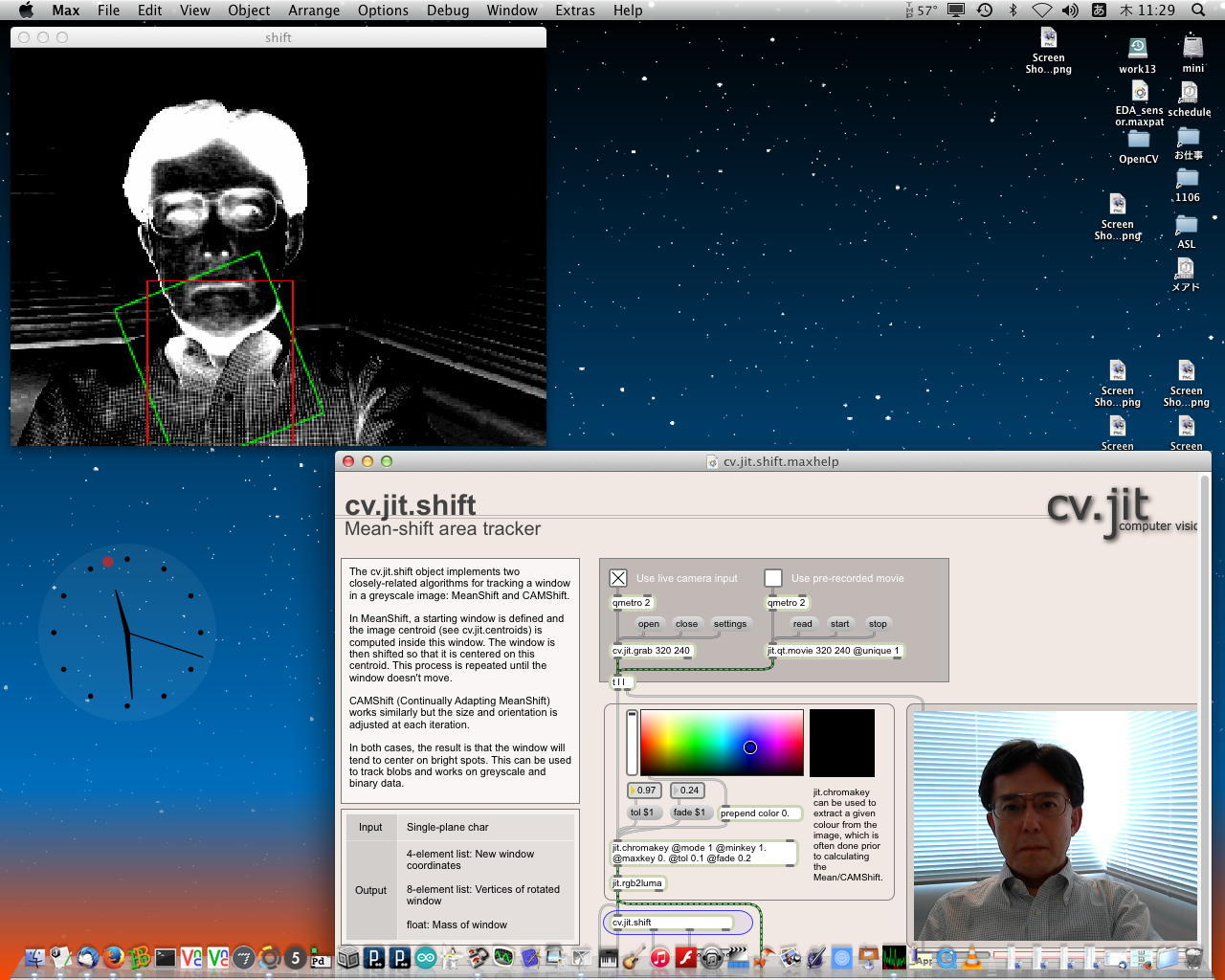The width and height of the screenshot is (1225, 980).
Task: Open the Arduino app in dock
Action: click(426, 957)
